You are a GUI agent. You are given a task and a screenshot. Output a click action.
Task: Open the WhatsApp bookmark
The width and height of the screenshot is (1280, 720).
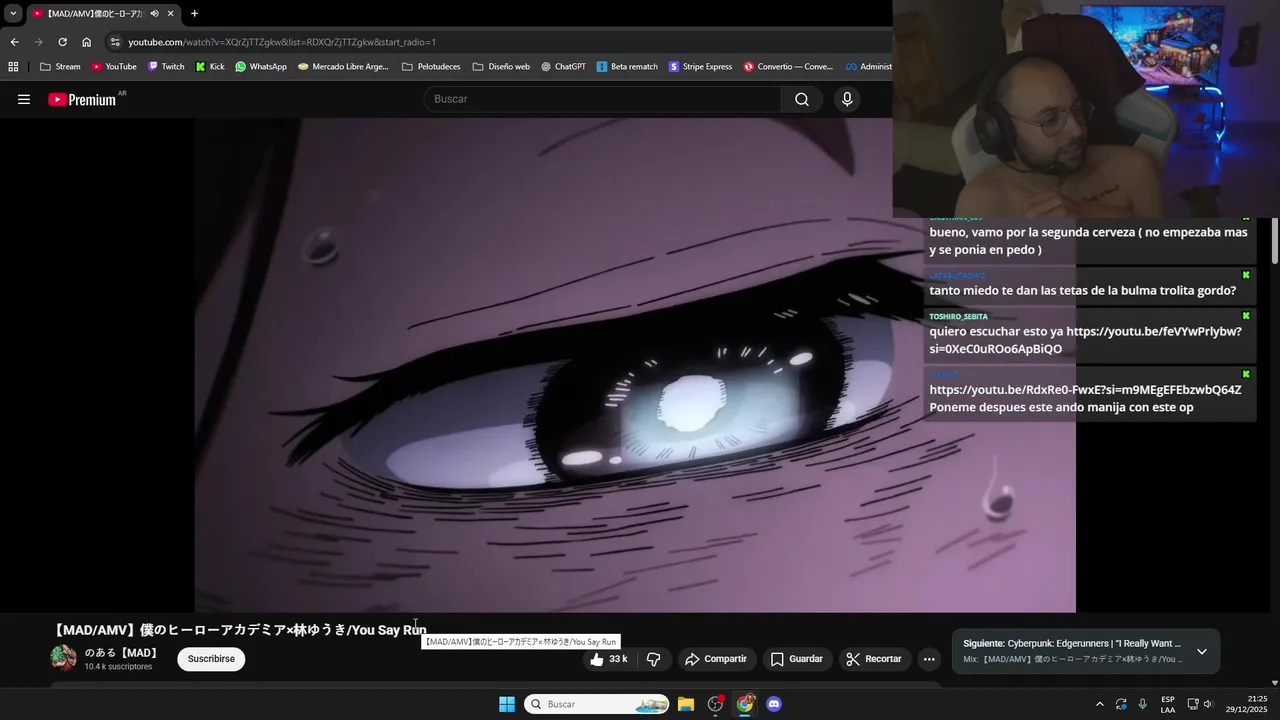coord(261,67)
